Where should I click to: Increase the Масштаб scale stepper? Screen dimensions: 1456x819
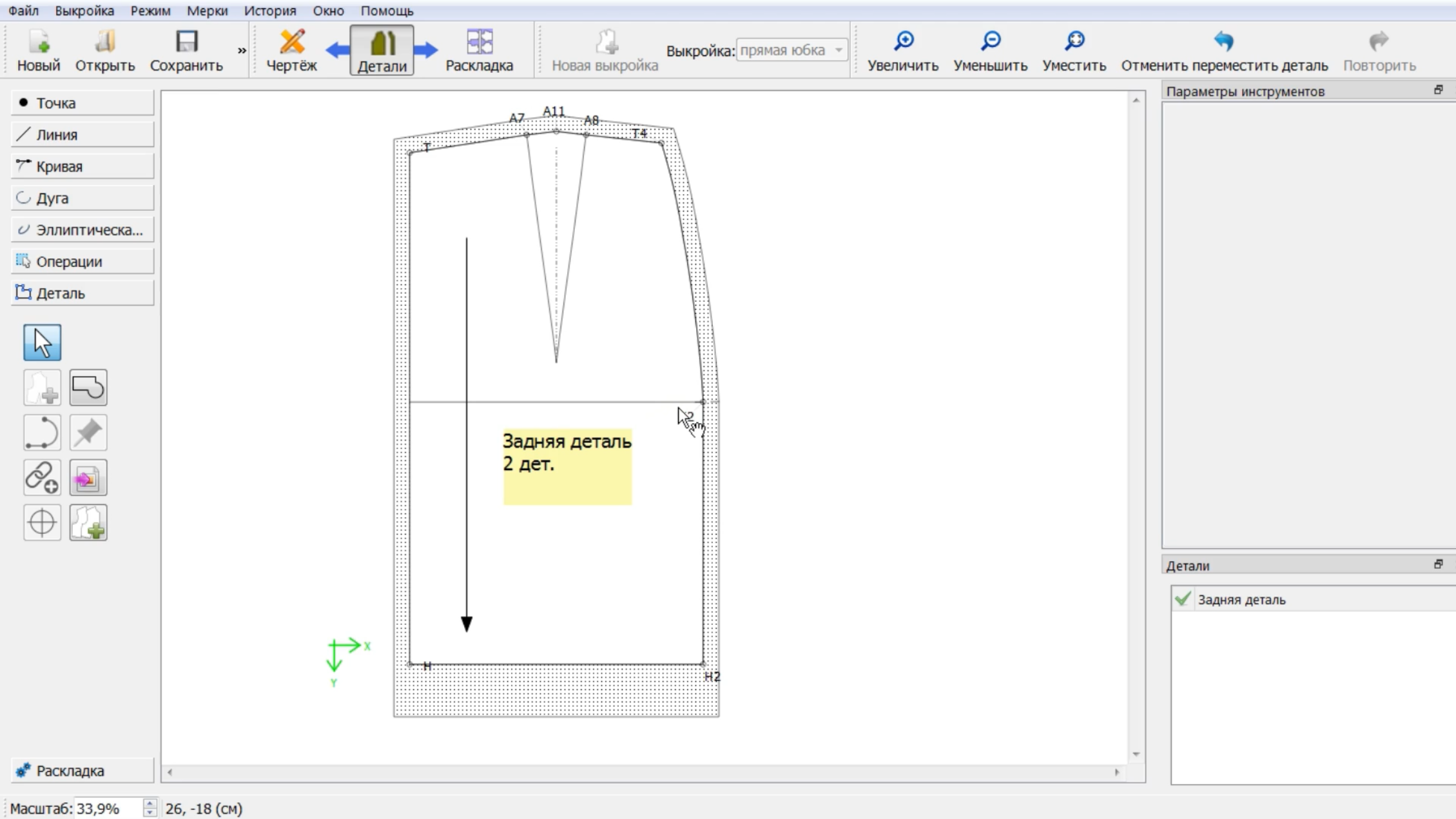pos(150,804)
